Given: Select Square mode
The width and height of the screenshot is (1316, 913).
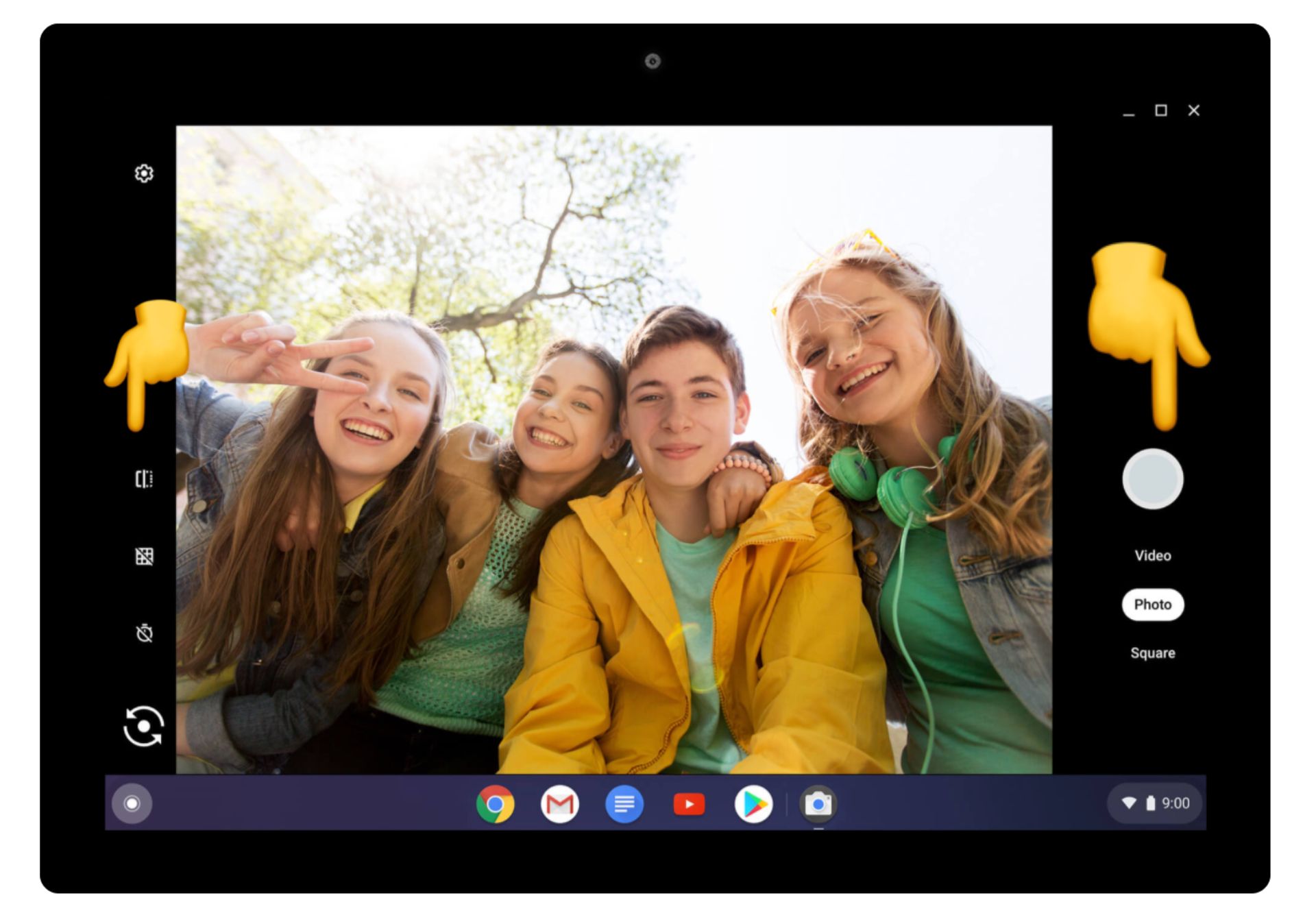Looking at the screenshot, I should pos(1152,653).
